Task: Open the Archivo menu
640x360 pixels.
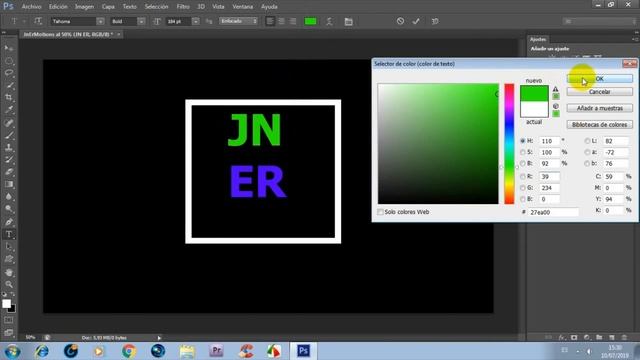Action: [x=31, y=7]
